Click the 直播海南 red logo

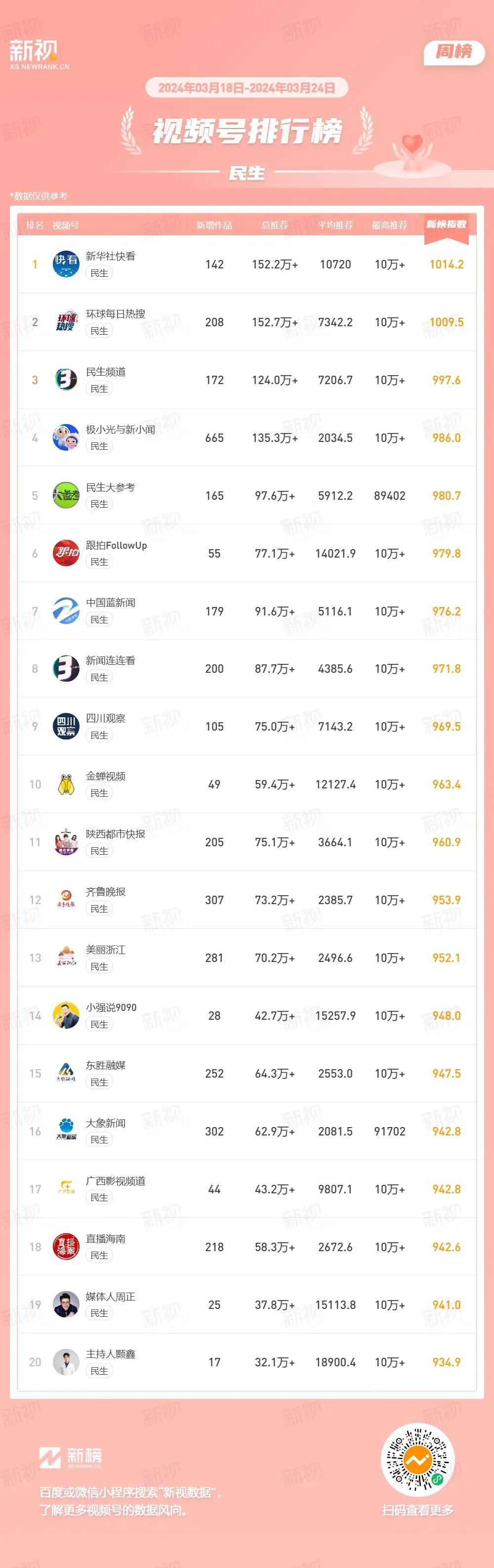(x=66, y=1247)
